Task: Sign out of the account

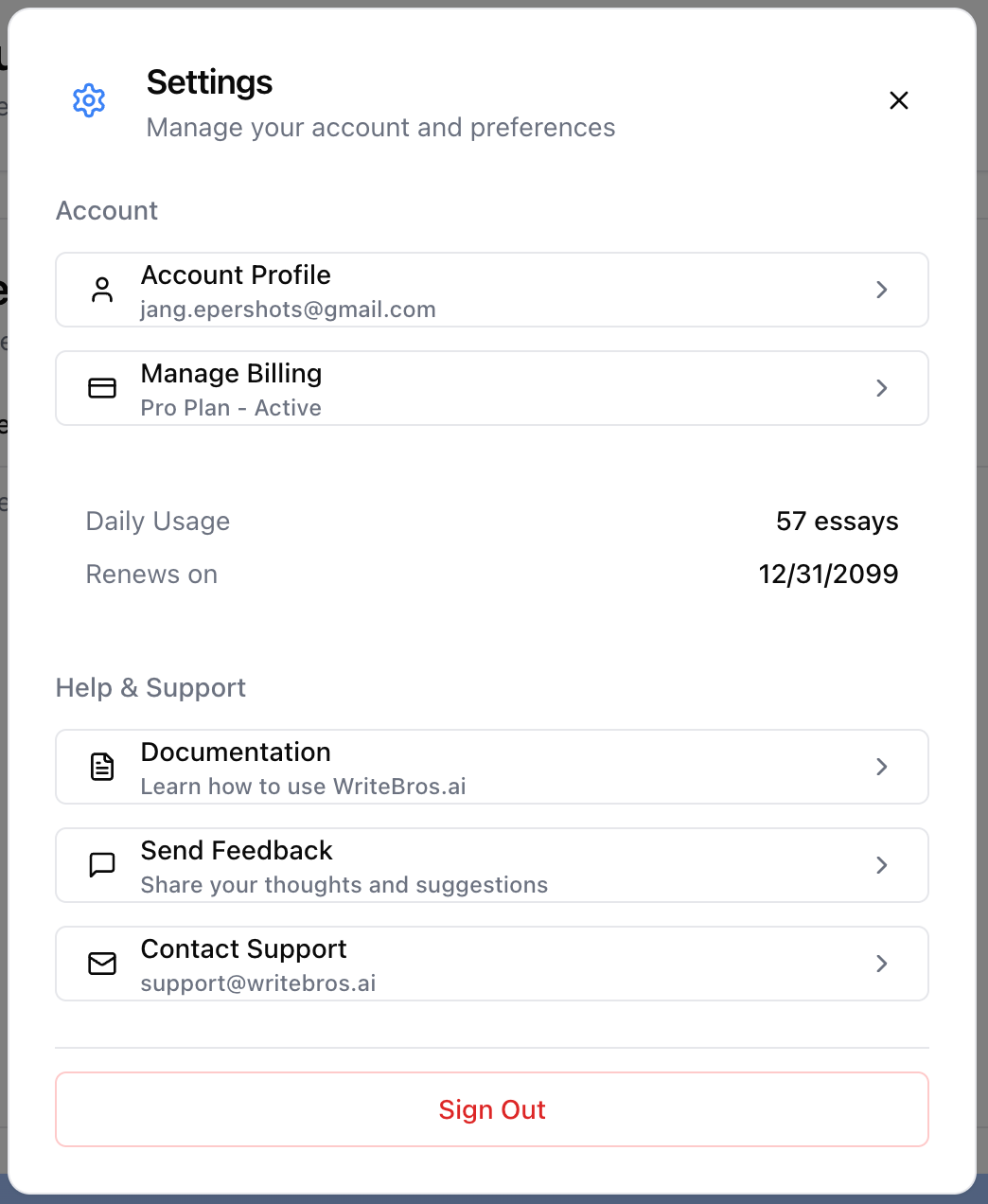Action: point(492,1109)
